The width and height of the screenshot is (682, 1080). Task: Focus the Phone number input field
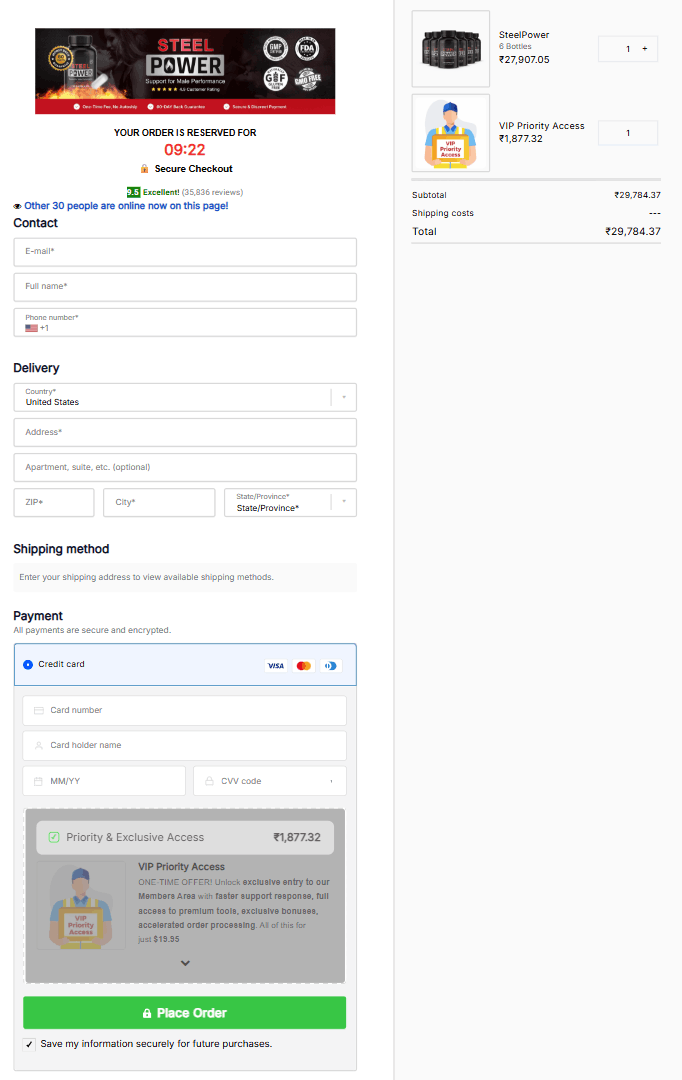click(x=185, y=322)
